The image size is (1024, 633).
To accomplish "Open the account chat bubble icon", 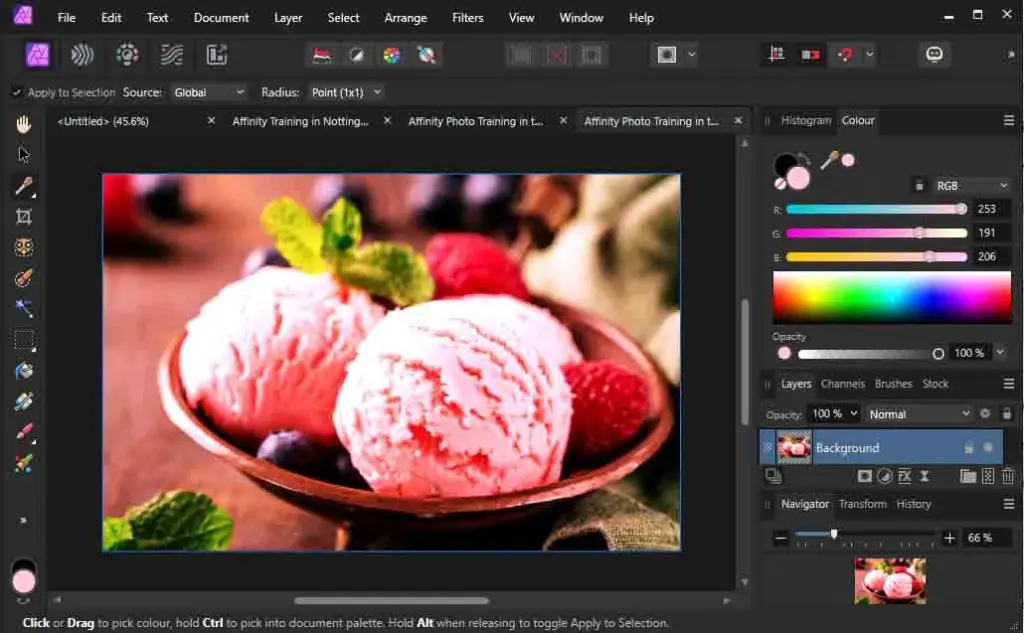I will [935, 54].
